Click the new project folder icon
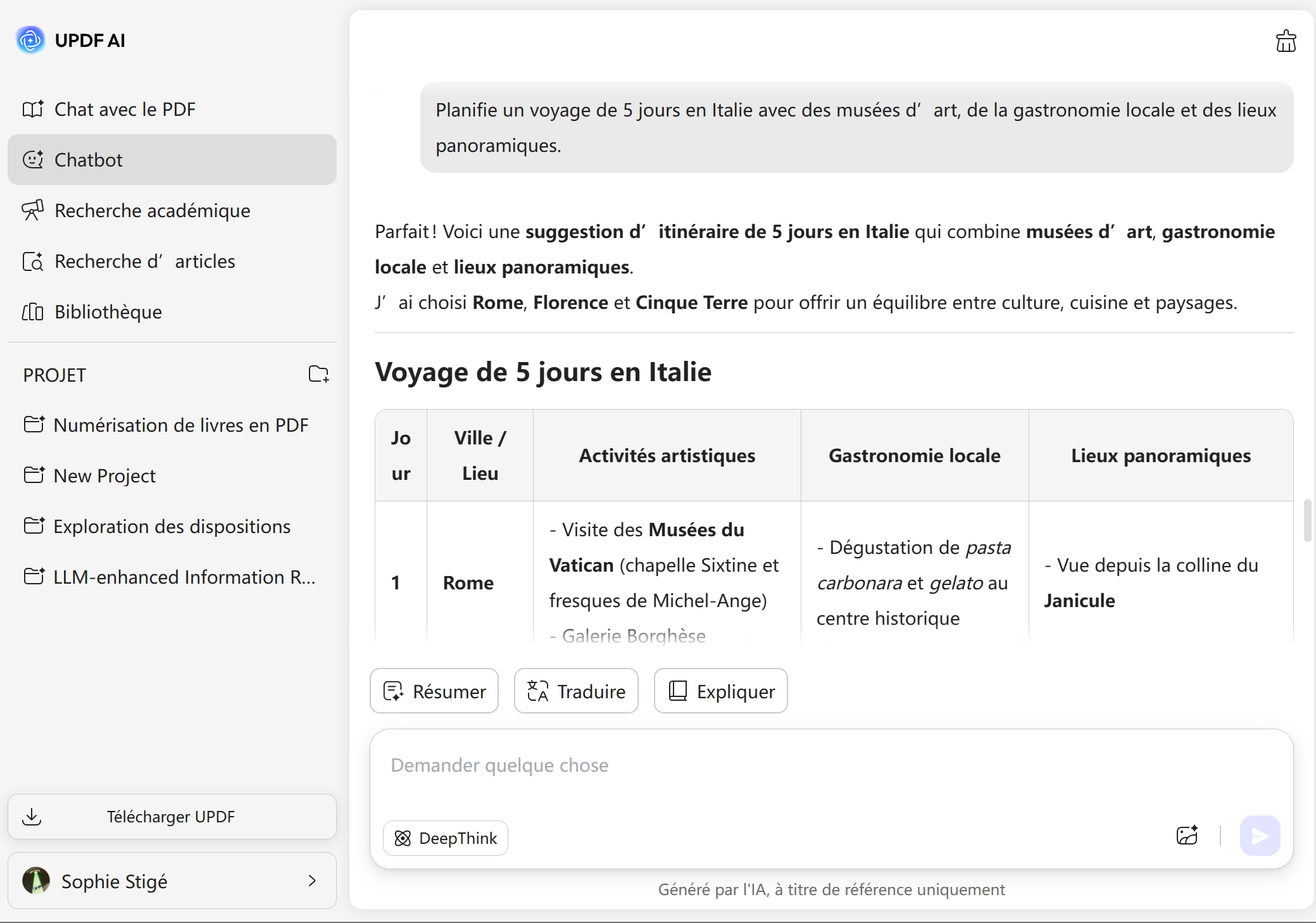This screenshot has height=923, width=1316. click(318, 374)
